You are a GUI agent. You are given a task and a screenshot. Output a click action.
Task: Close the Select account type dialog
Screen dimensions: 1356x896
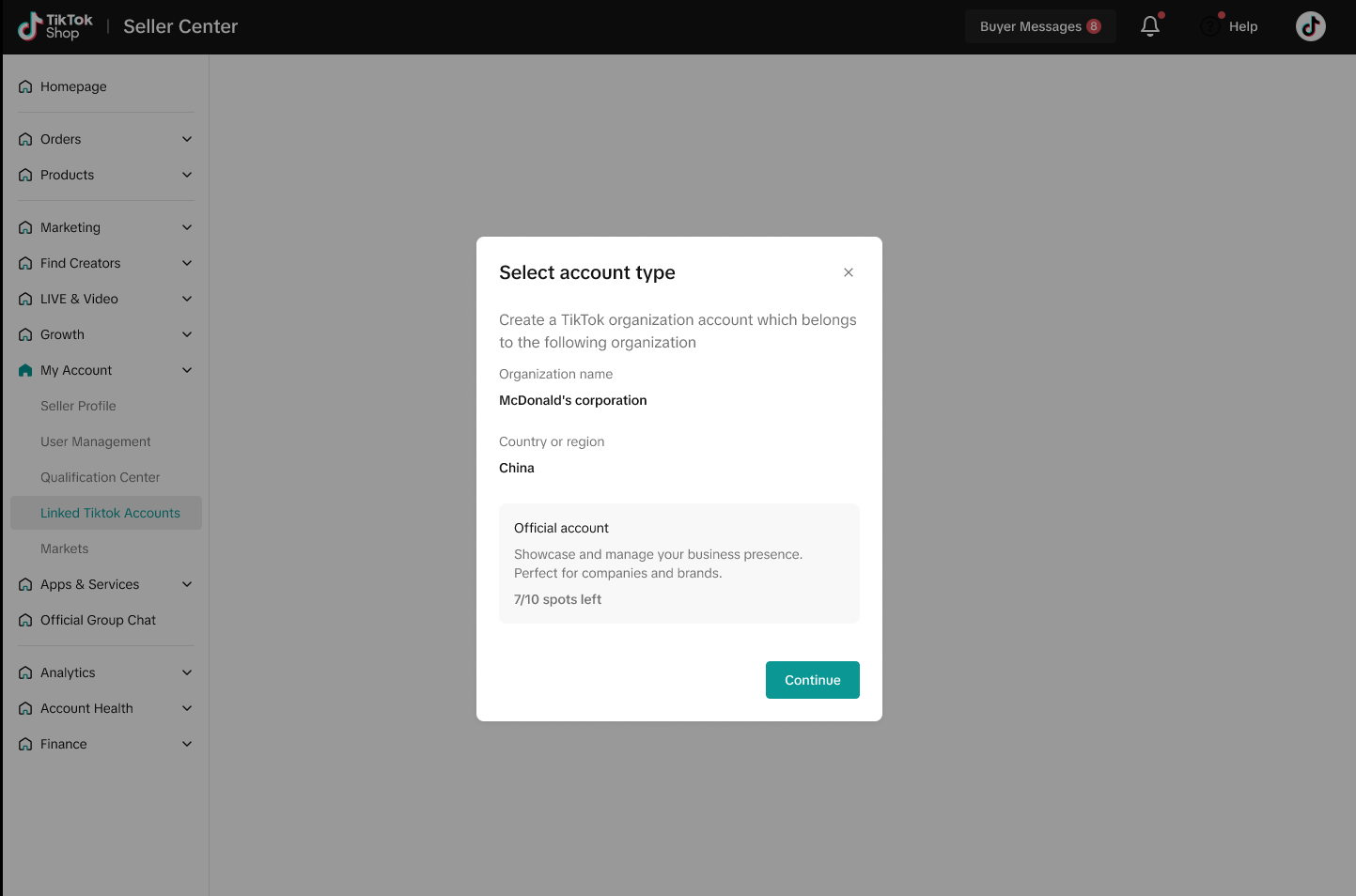click(848, 272)
